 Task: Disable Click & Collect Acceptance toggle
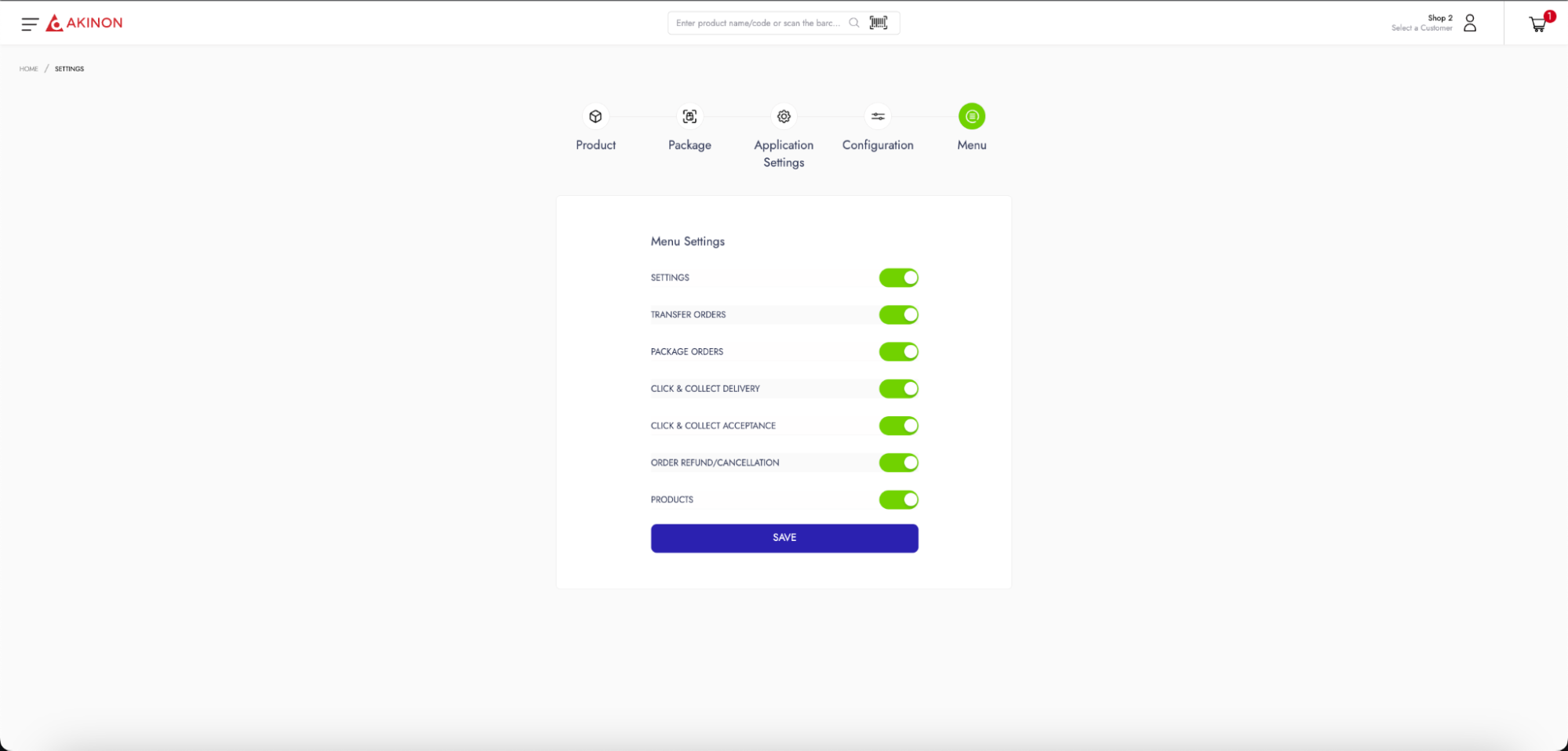(898, 426)
